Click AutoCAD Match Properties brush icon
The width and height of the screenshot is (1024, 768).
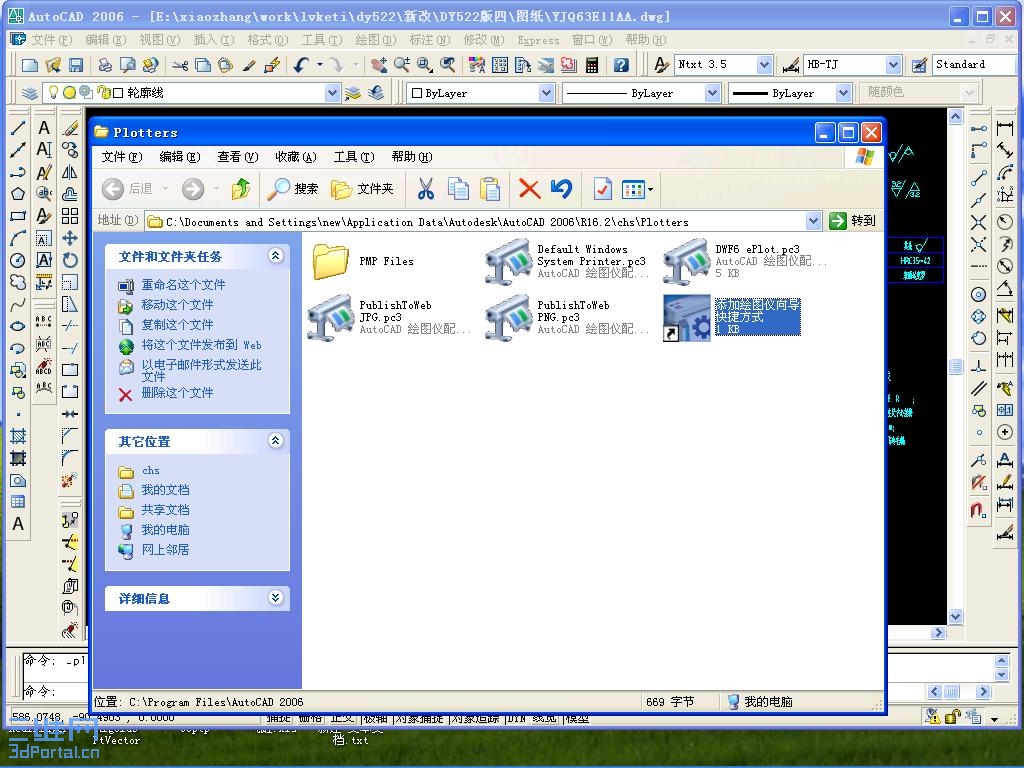pos(249,65)
